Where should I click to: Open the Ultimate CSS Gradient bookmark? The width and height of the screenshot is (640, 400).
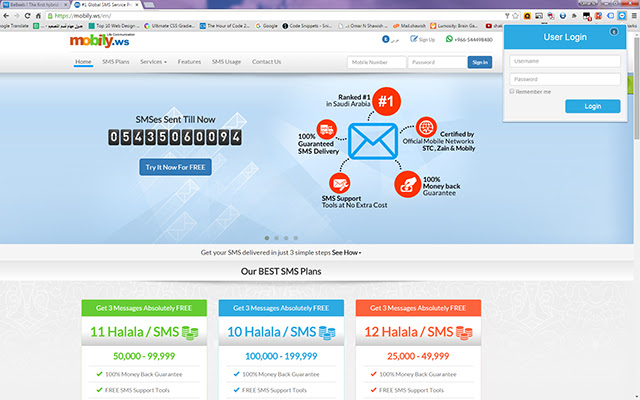pyautogui.click(x=170, y=26)
